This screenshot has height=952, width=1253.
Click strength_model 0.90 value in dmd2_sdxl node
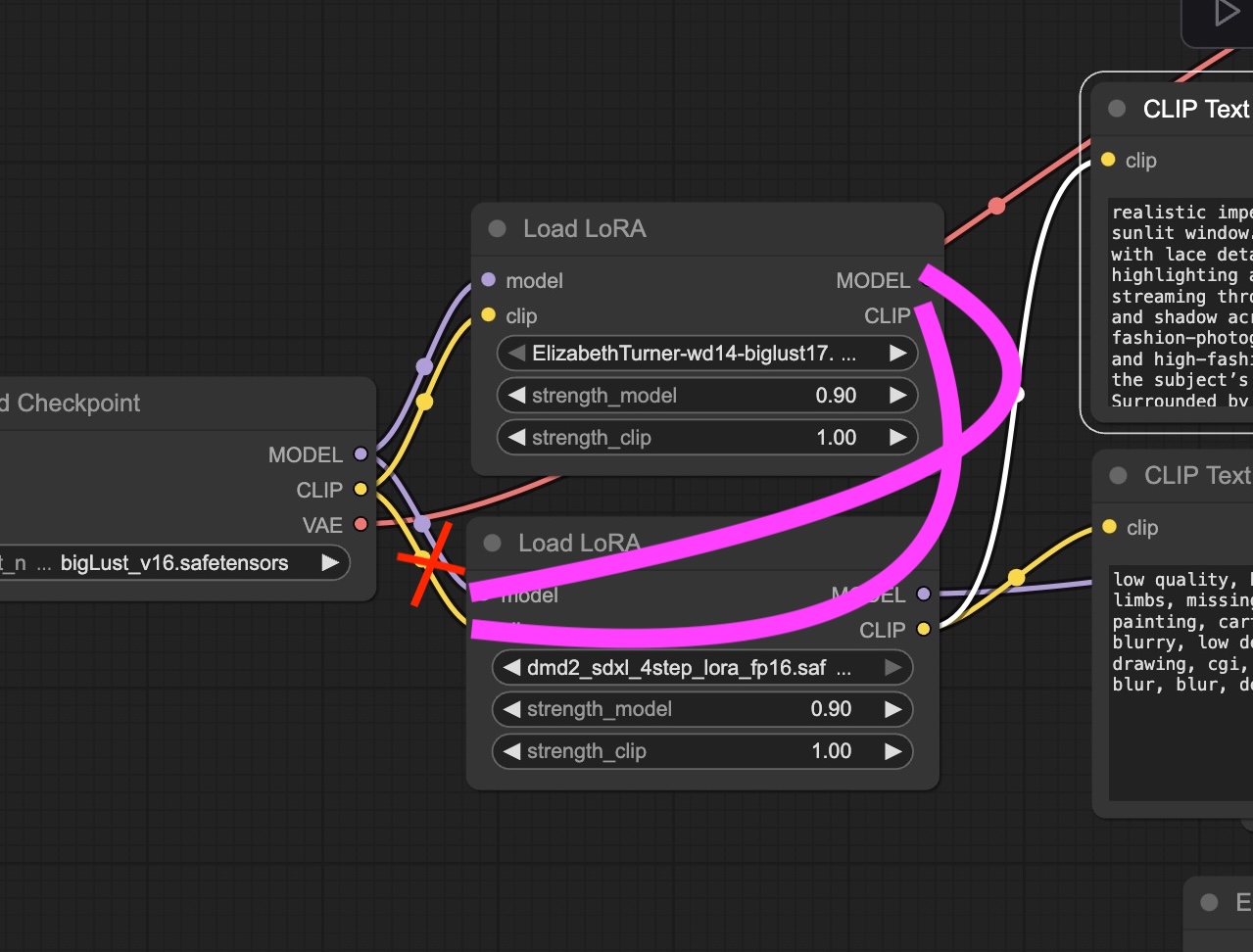[831, 709]
